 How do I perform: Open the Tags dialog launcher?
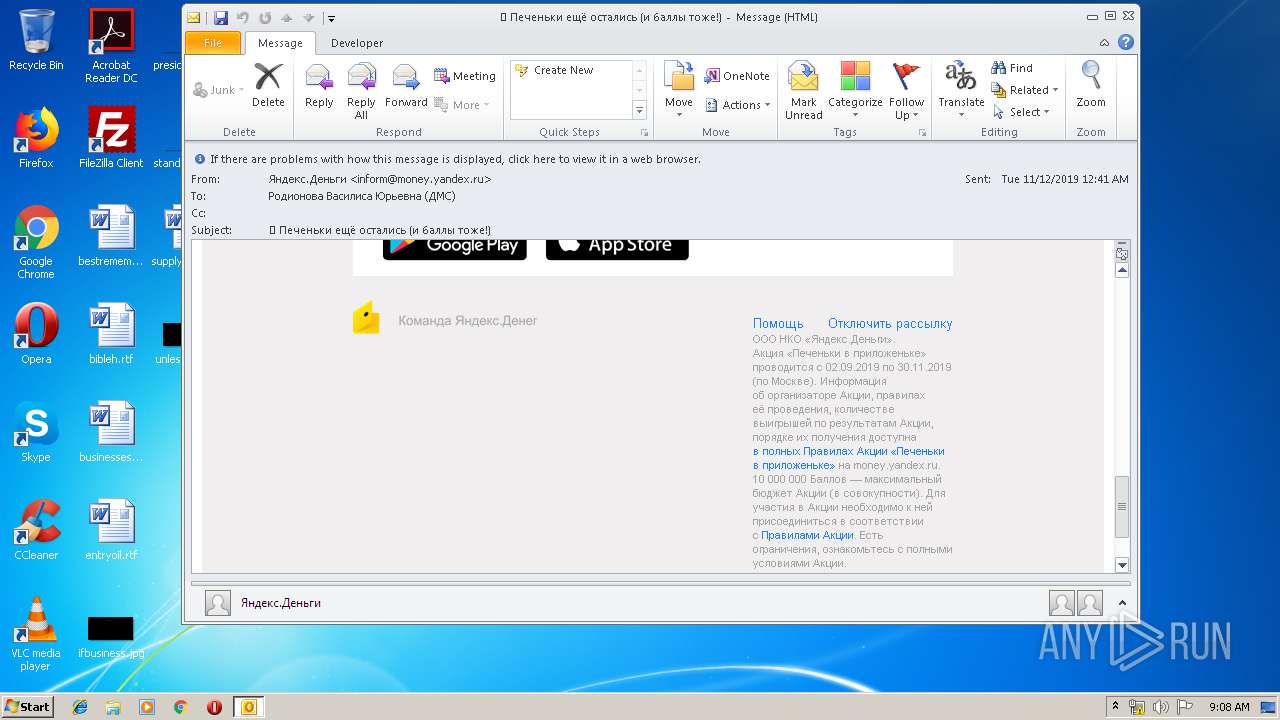(922, 133)
